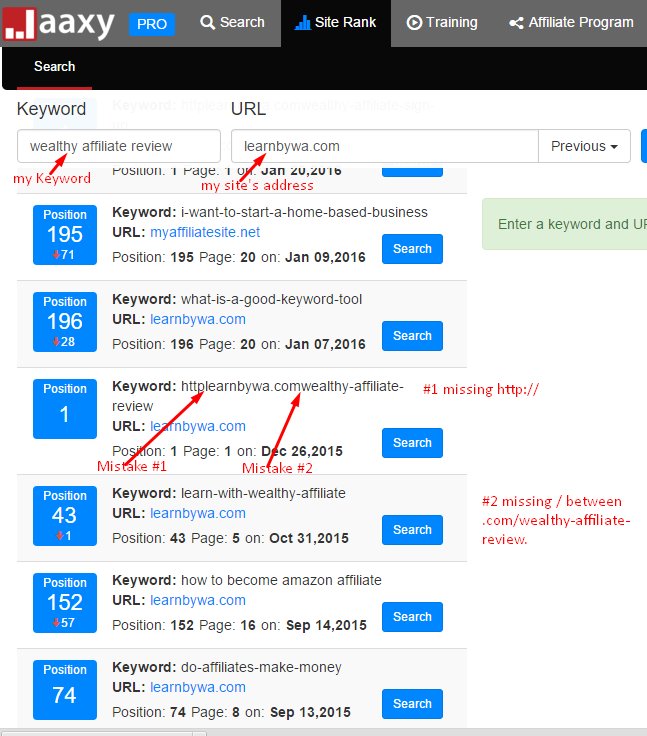Click the Position 196 badge

65,322
